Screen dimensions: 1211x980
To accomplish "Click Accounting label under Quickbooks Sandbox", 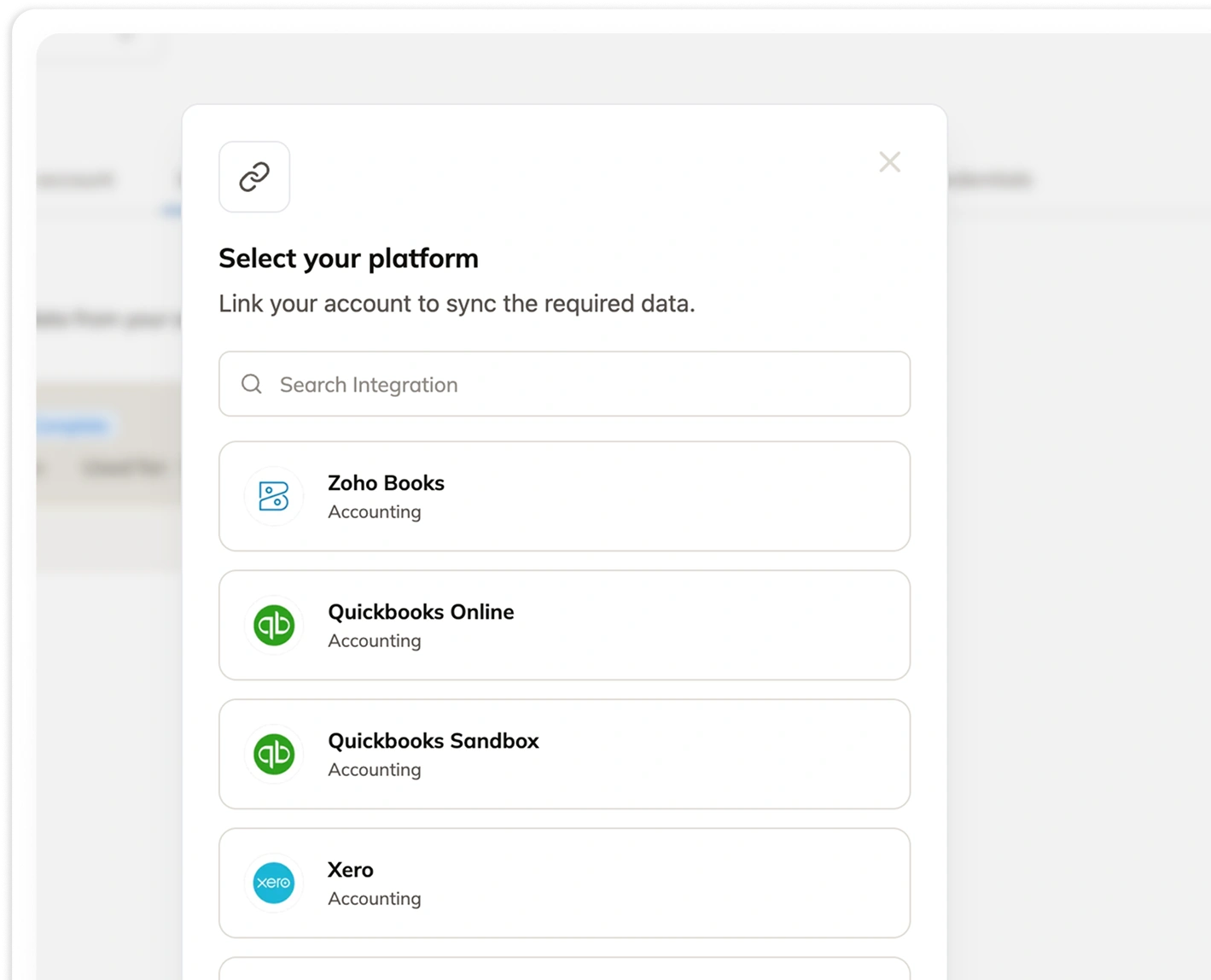I will (x=375, y=770).
